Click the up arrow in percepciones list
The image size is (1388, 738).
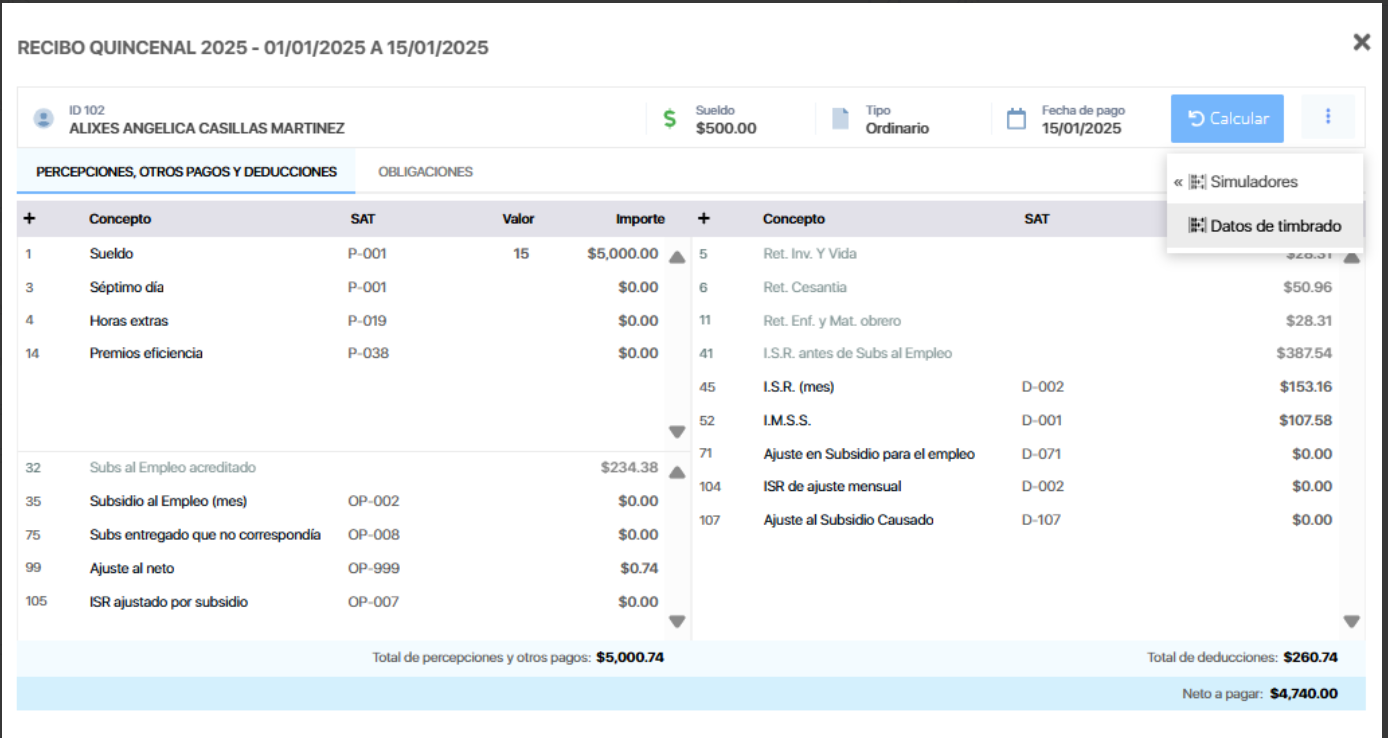(677, 257)
